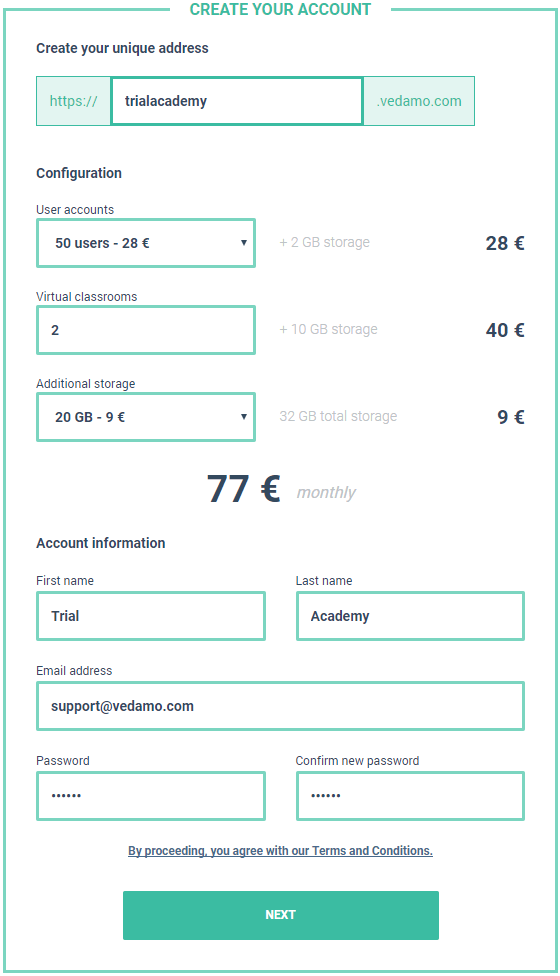The height and width of the screenshot is (976, 560).
Task: Open the Terms and Conditions link
Action: [x=281, y=851]
